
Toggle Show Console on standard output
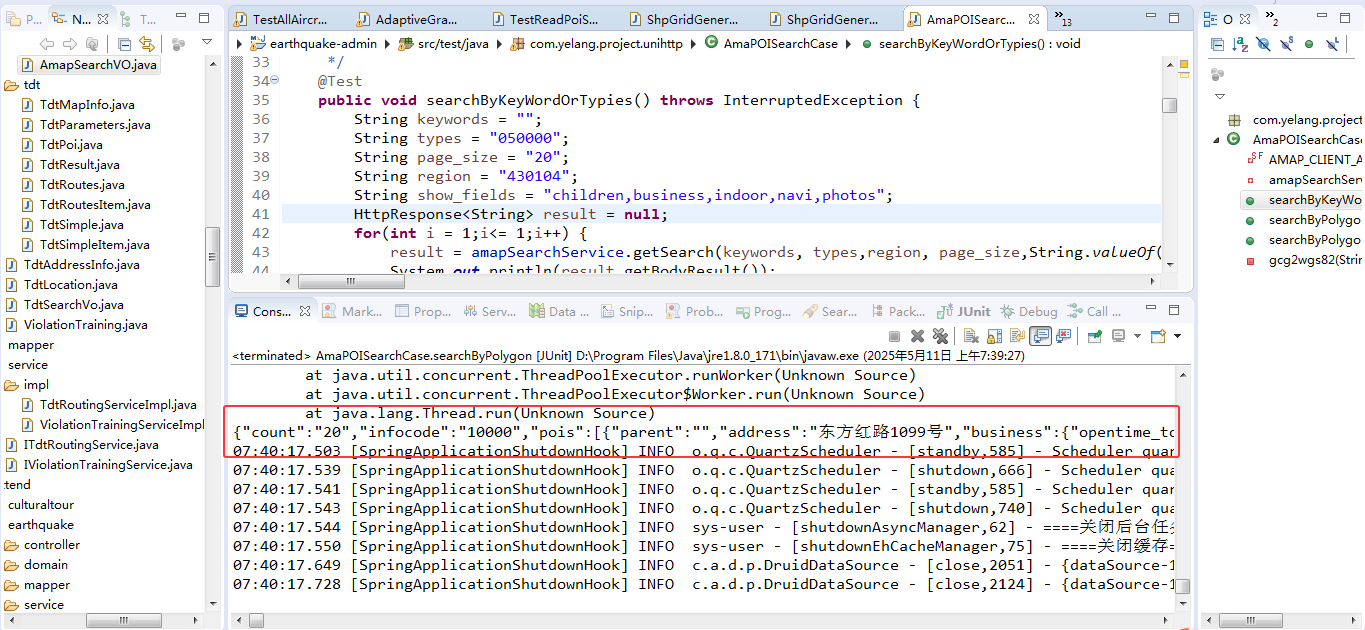[x=1040, y=337]
